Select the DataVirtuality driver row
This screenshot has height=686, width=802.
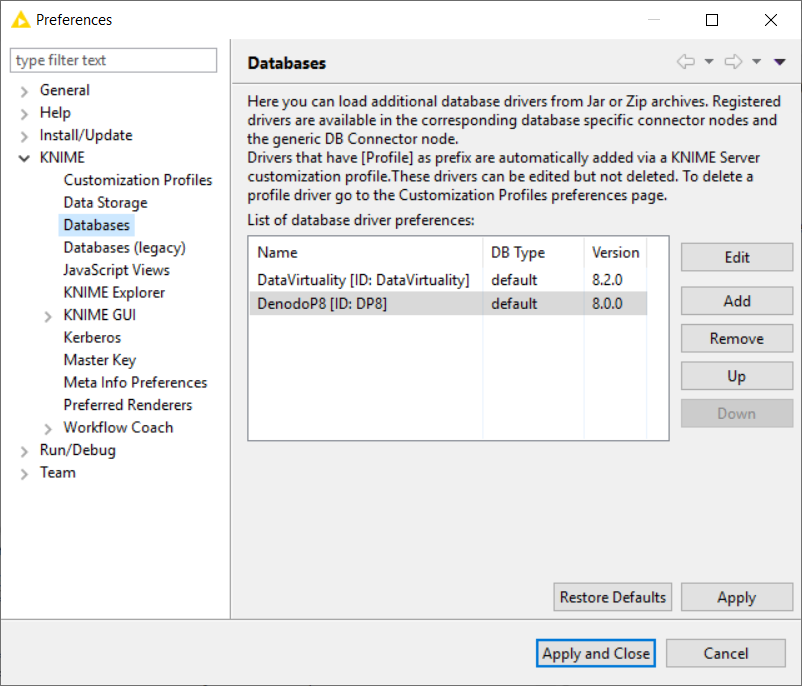point(449,280)
